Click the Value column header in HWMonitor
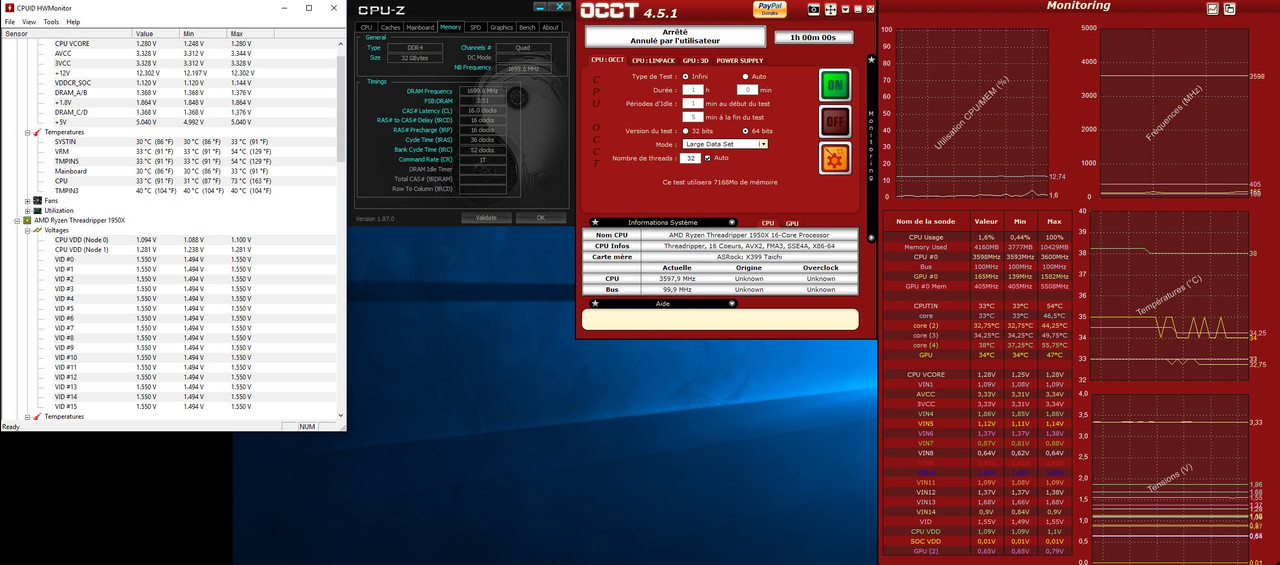 pyautogui.click(x=157, y=34)
